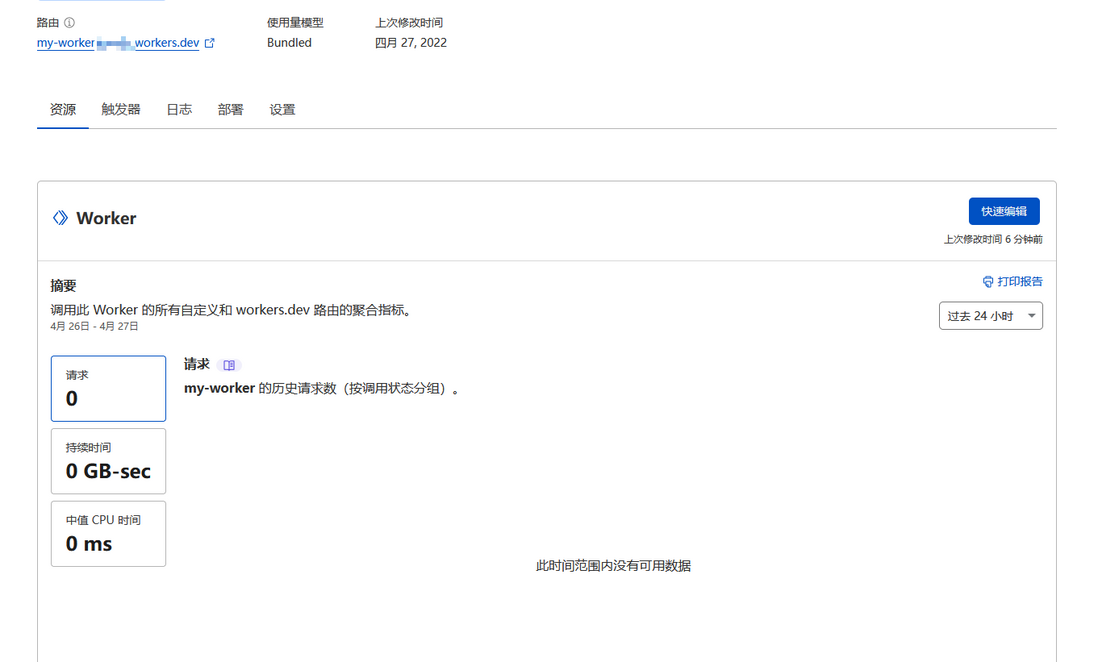Select the 持续时间 GB-sec metric card
This screenshot has width=1098, height=662.
pyautogui.click(x=108, y=461)
